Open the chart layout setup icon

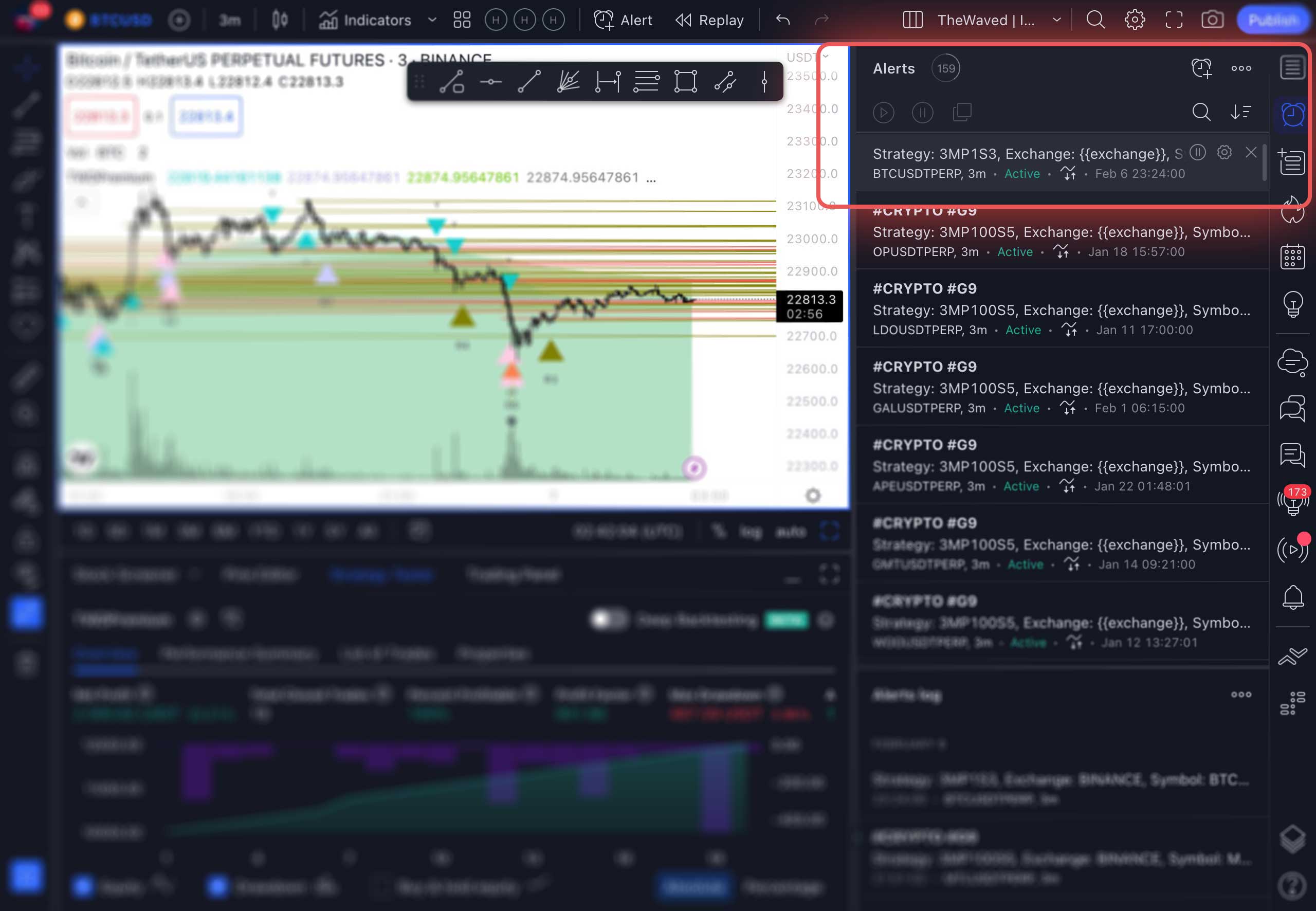click(x=912, y=21)
